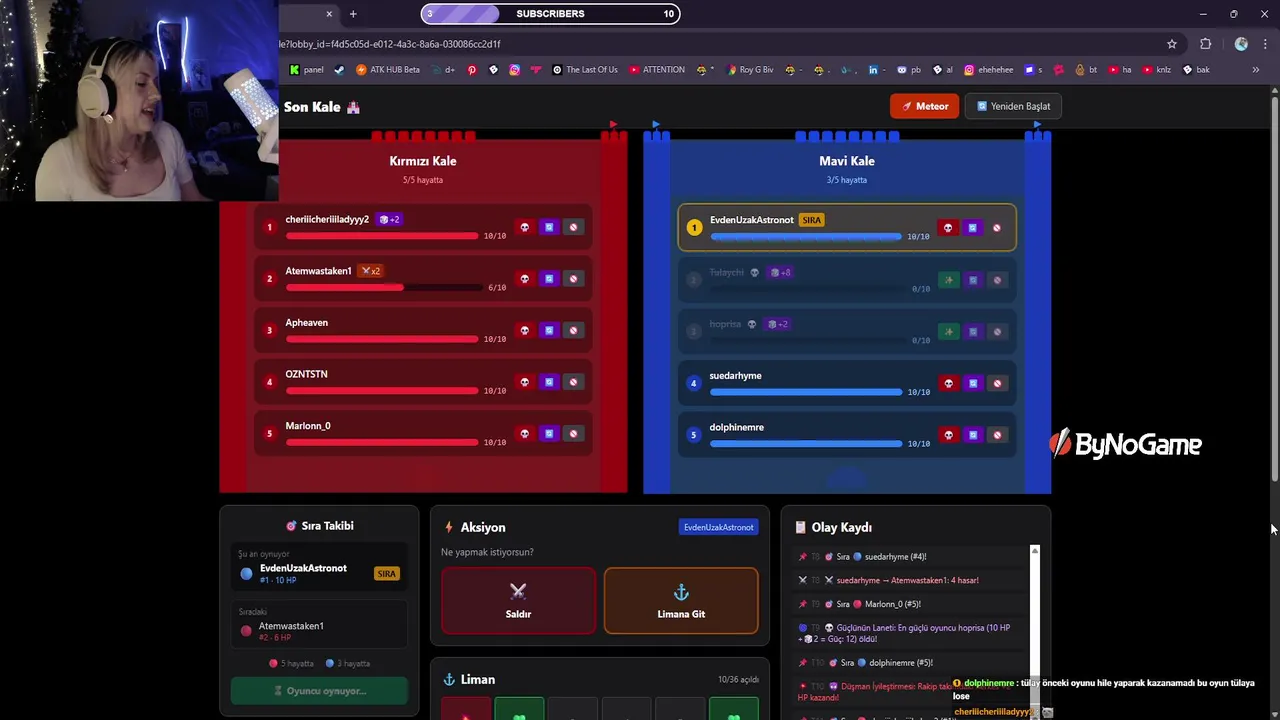Click the +8 dice badge on Tulaychi

pyautogui.click(x=780, y=272)
